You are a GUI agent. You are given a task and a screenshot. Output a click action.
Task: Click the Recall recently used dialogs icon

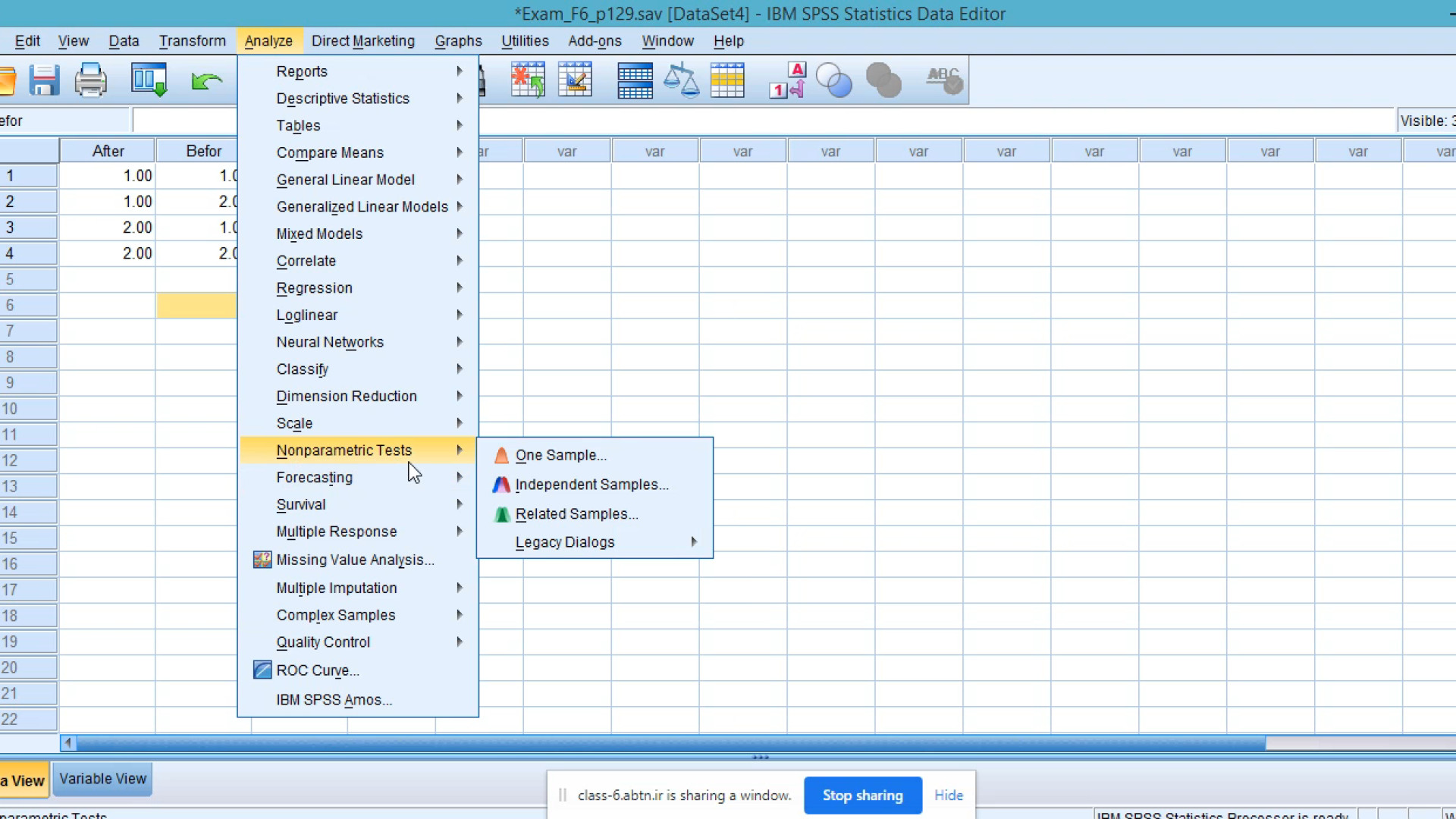click(149, 80)
